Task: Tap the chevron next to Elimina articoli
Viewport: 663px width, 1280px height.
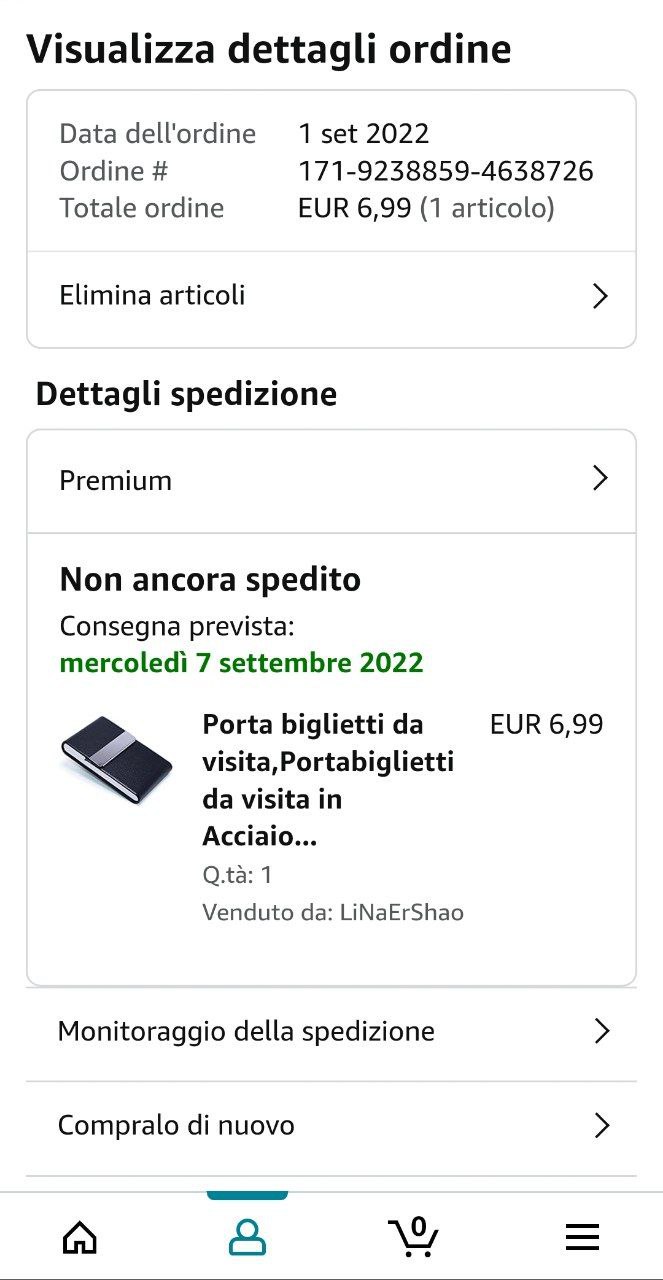Action: [600, 296]
